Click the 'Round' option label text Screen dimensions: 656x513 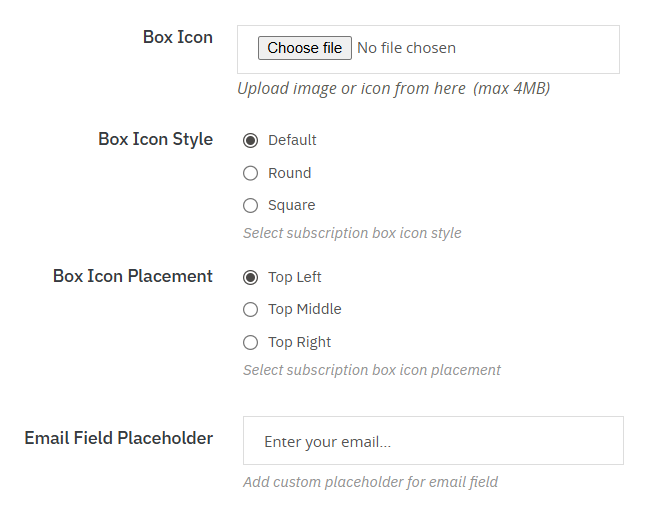click(289, 173)
